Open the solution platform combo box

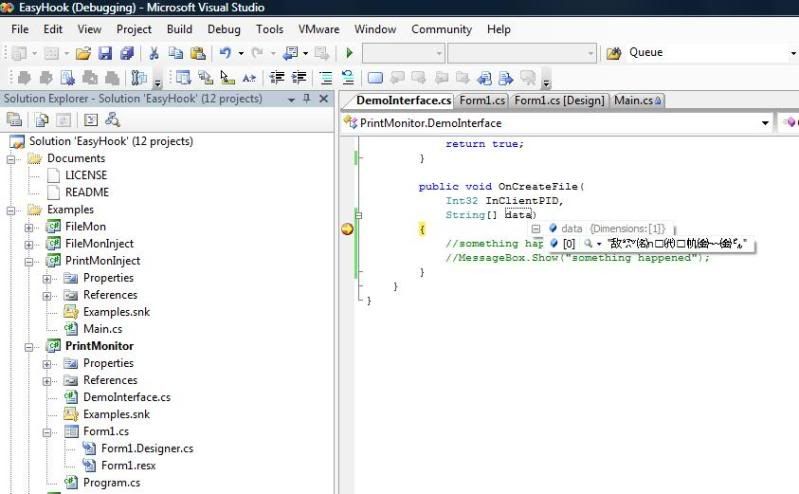(521, 53)
